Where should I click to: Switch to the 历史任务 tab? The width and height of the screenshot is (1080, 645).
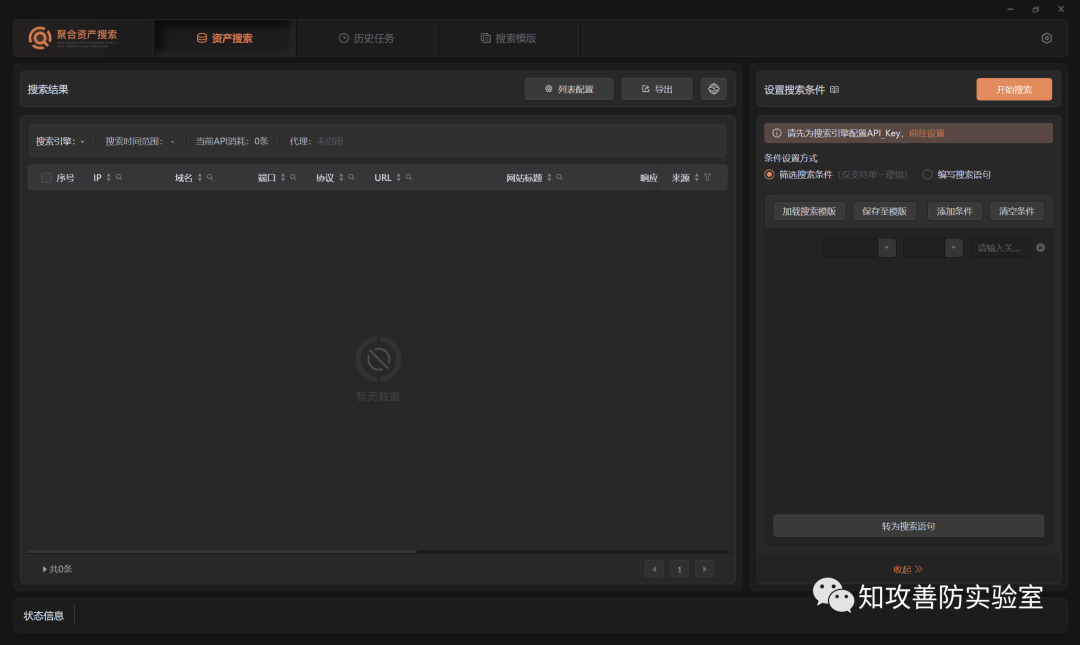[366, 39]
